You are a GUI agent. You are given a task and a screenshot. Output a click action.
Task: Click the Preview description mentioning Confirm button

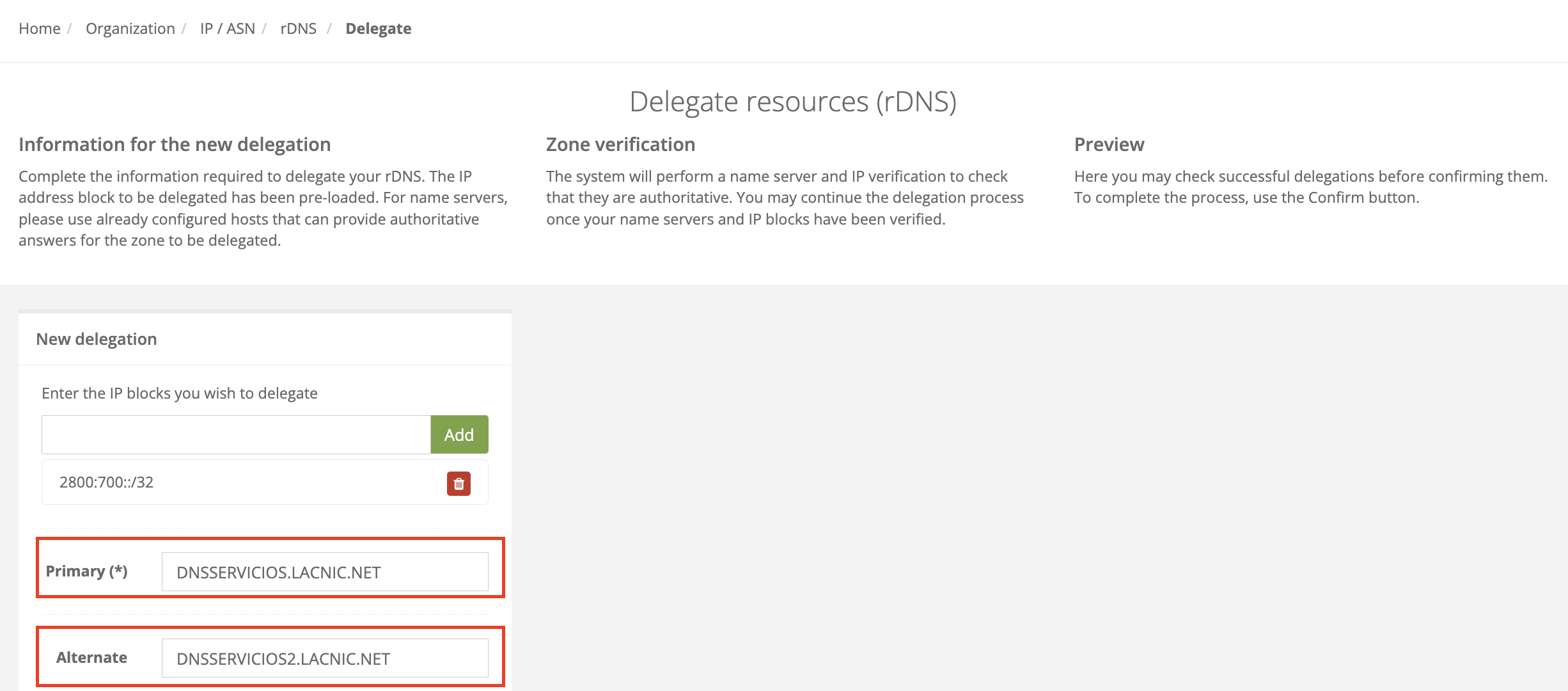[1310, 187]
